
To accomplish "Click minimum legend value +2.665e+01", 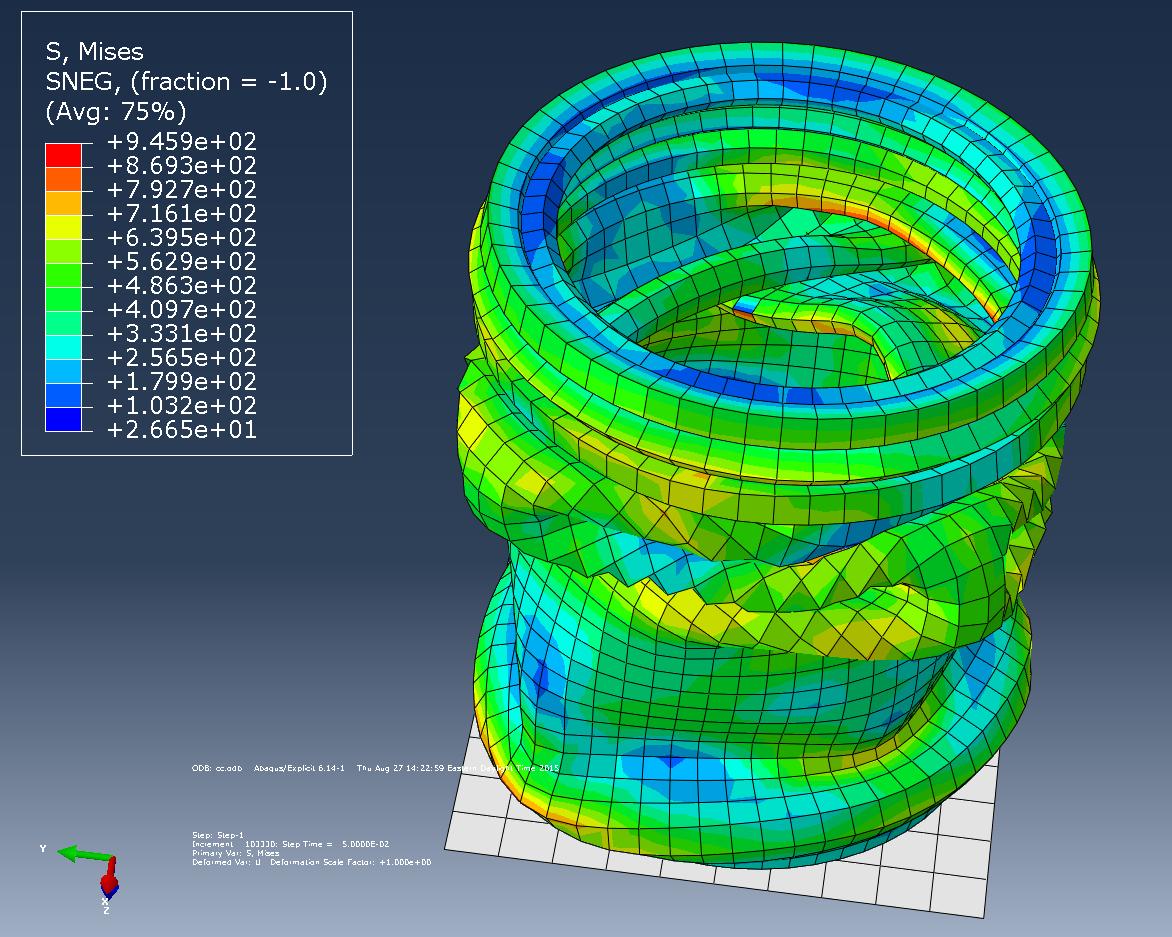I will click(182, 429).
